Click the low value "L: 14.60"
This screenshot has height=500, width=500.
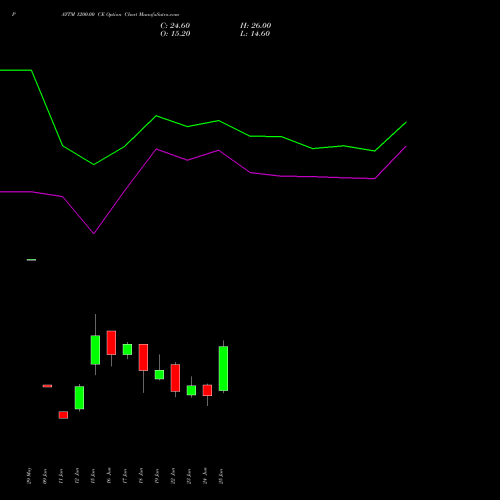pyautogui.click(x=255, y=34)
